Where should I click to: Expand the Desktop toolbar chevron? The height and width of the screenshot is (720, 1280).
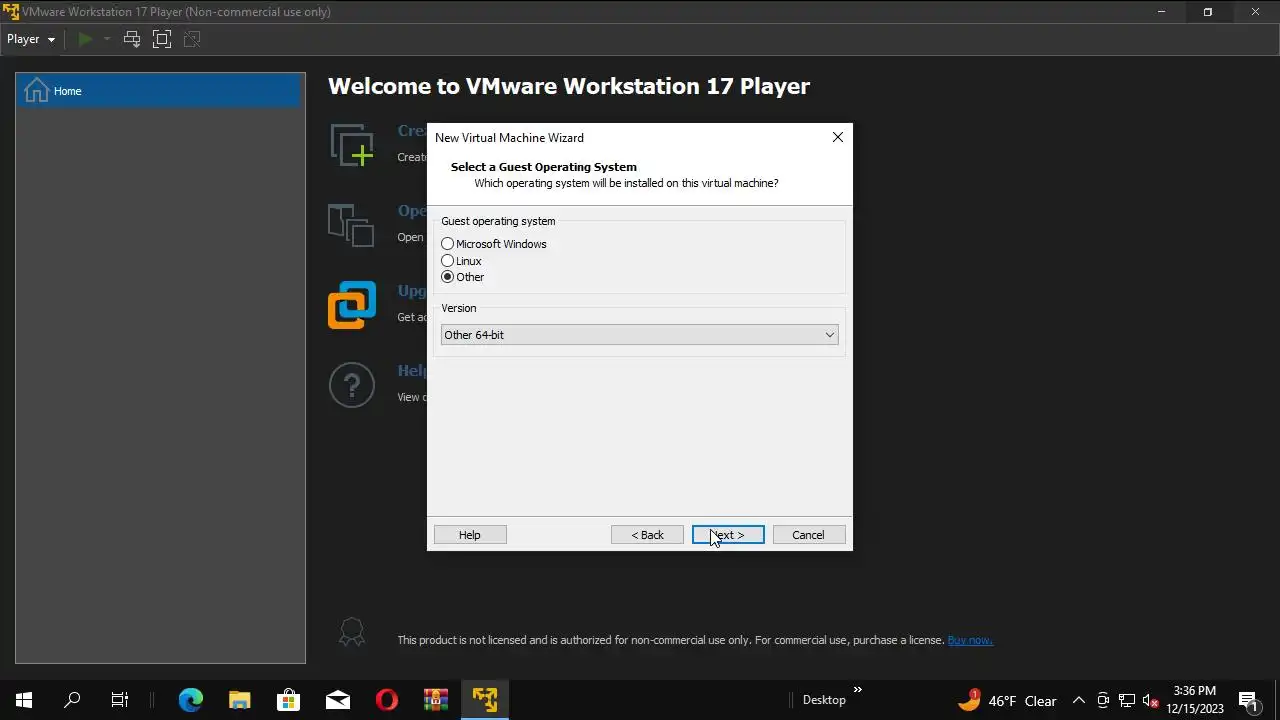(x=857, y=690)
